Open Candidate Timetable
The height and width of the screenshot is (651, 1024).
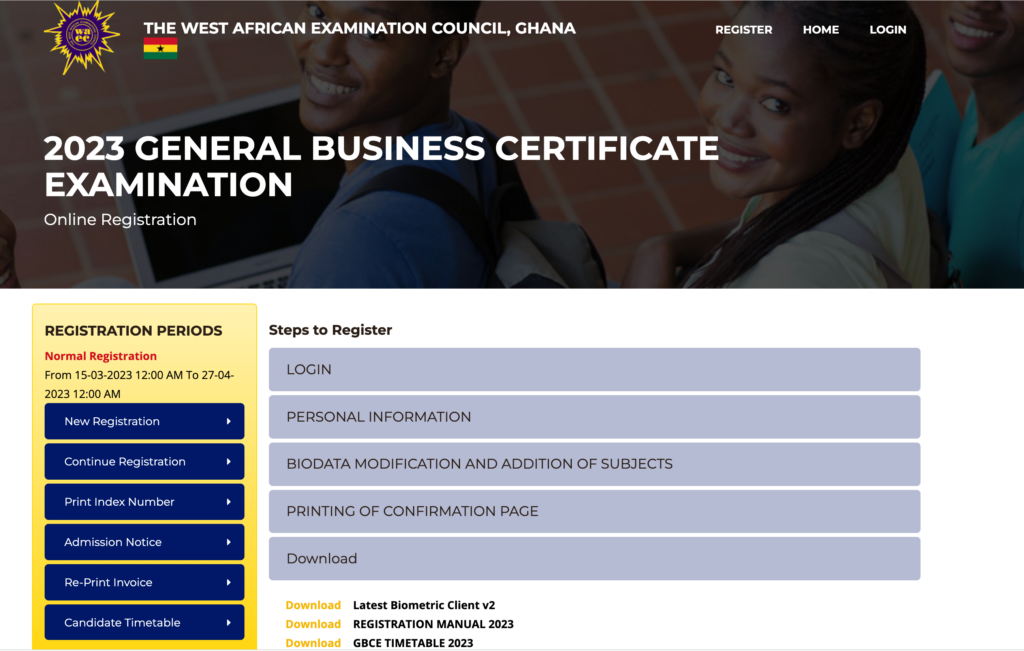[x=144, y=623]
